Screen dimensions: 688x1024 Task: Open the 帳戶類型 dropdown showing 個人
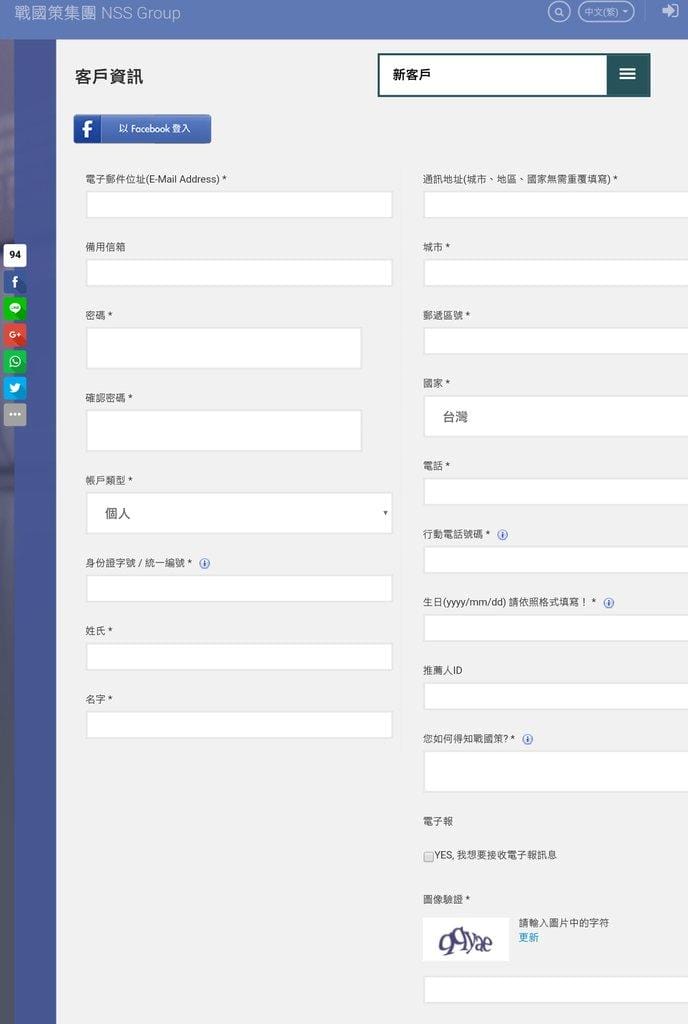click(239, 513)
